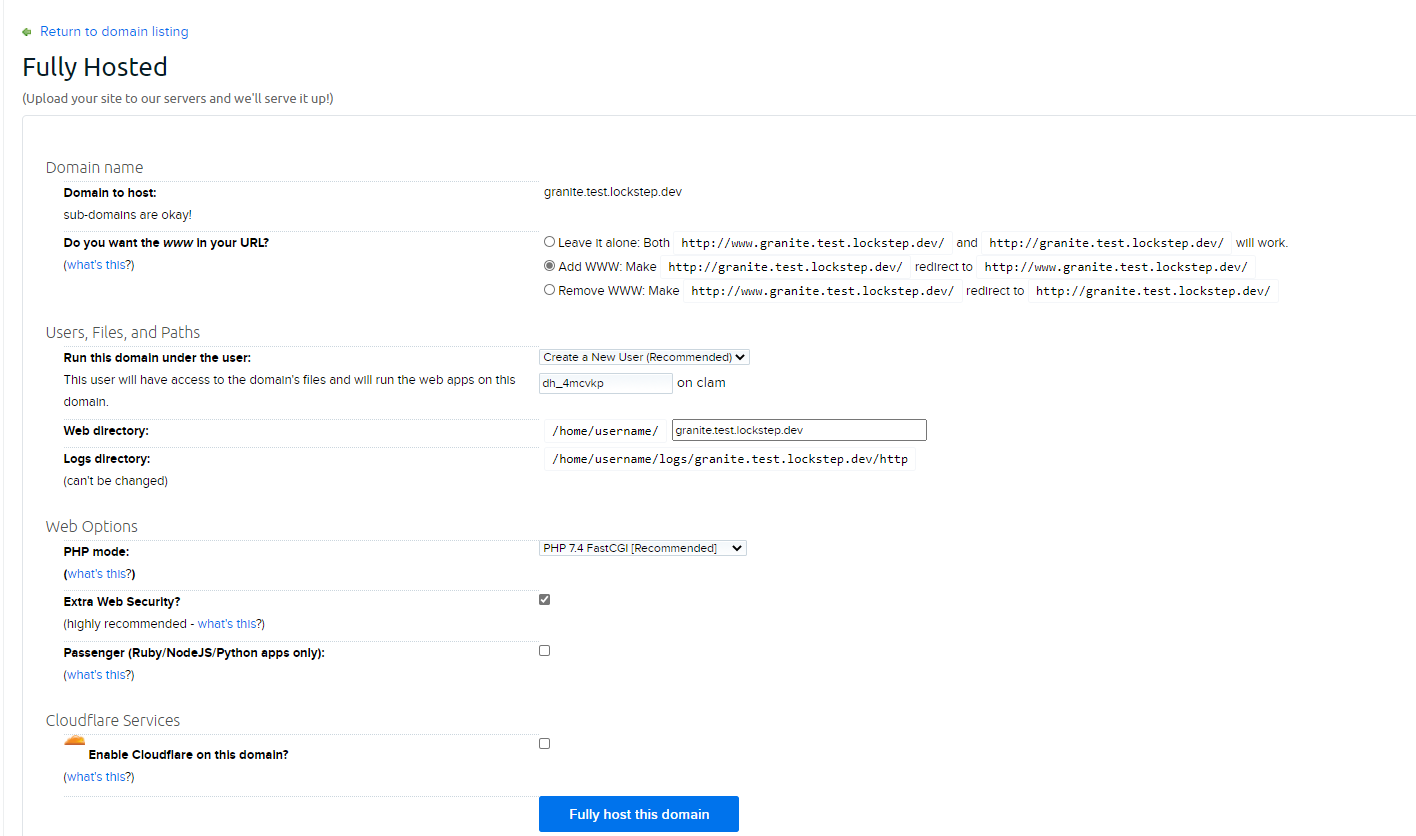The image size is (1416, 836).
Task: Click the web directory text input
Action: coord(797,429)
